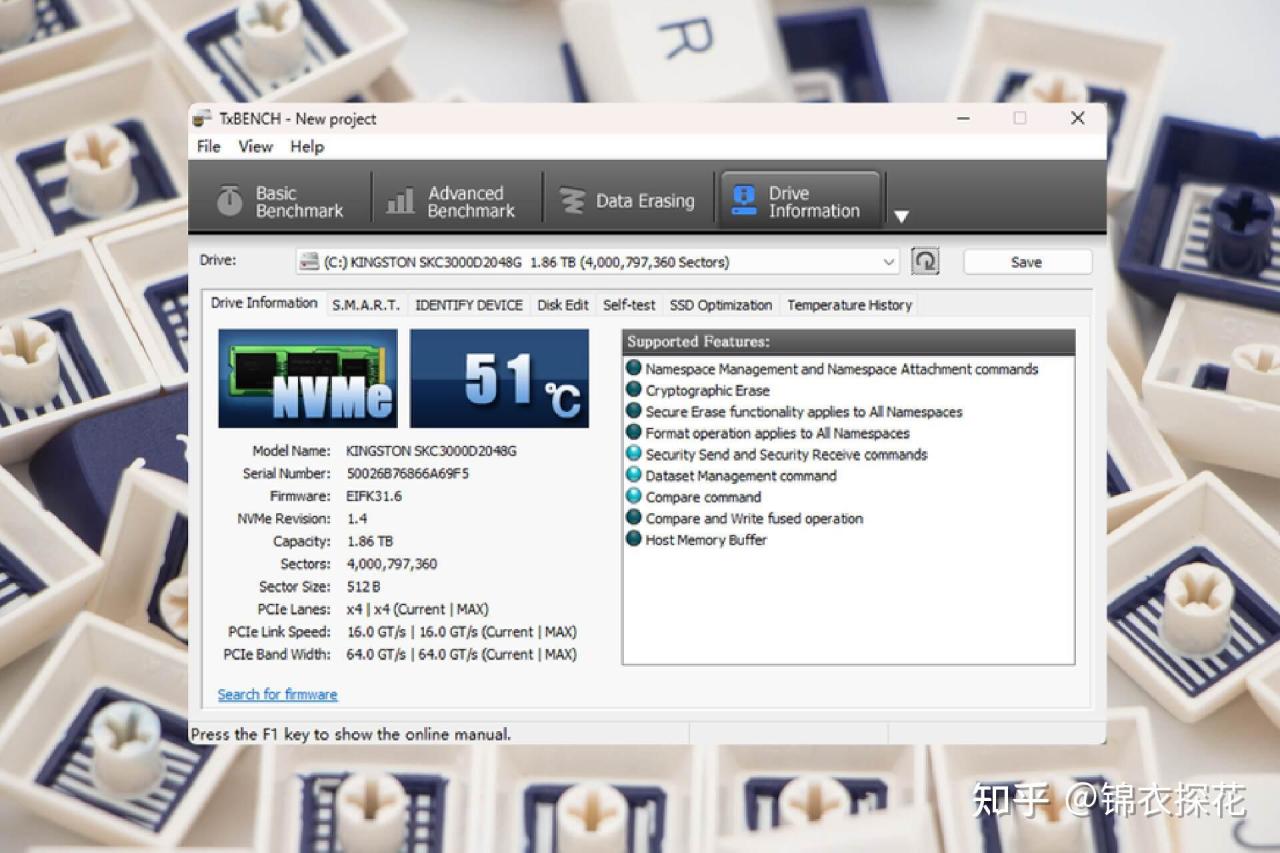The width and height of the screenshot is (1280, 853).
Task: Show the Temperature History tab
Action: click(x=849, y=305)
